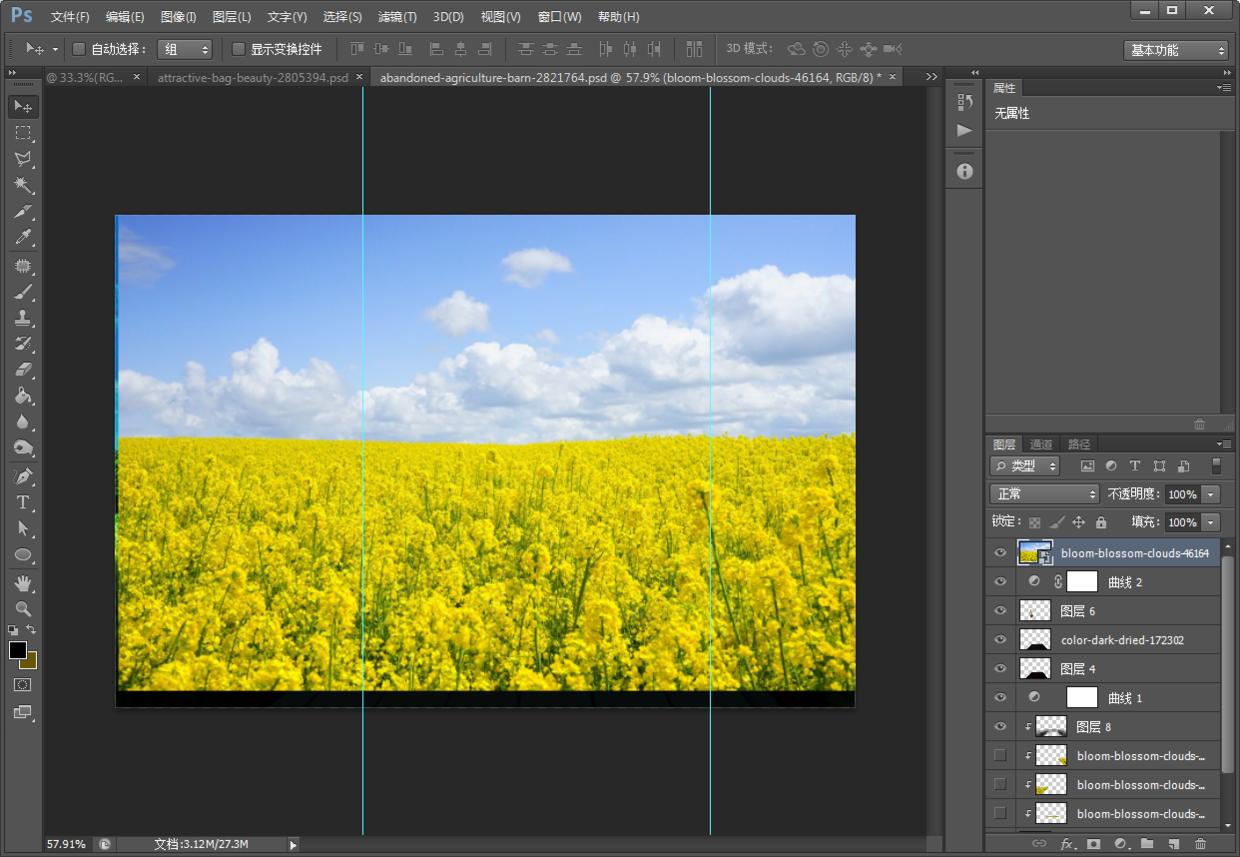Switch to the 通道 tab
Screen dimensions: 1240x857
coord(1041,444)
